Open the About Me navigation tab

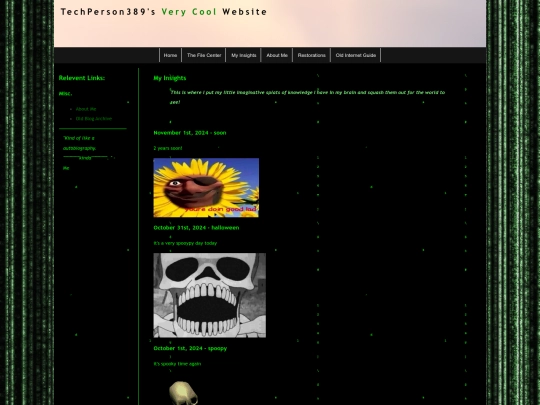[x=277, y=55]
